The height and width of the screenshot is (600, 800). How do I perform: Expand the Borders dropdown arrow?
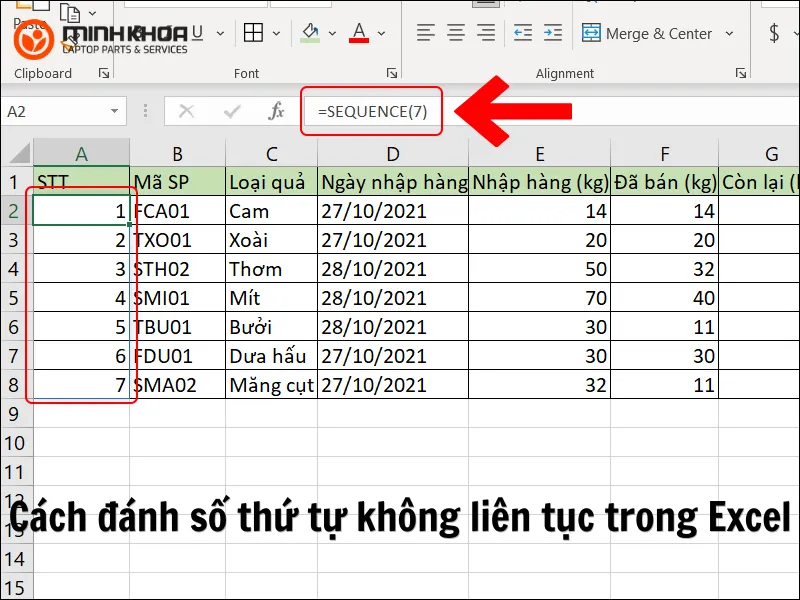pos(277,34)
